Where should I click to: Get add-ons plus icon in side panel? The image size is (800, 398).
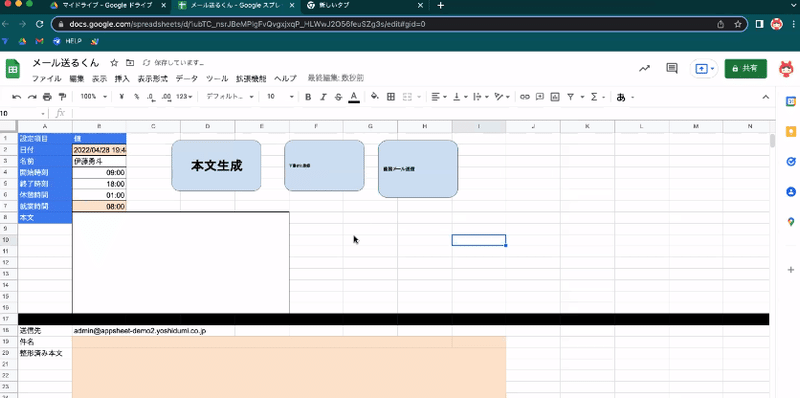[x=791, y=269]
